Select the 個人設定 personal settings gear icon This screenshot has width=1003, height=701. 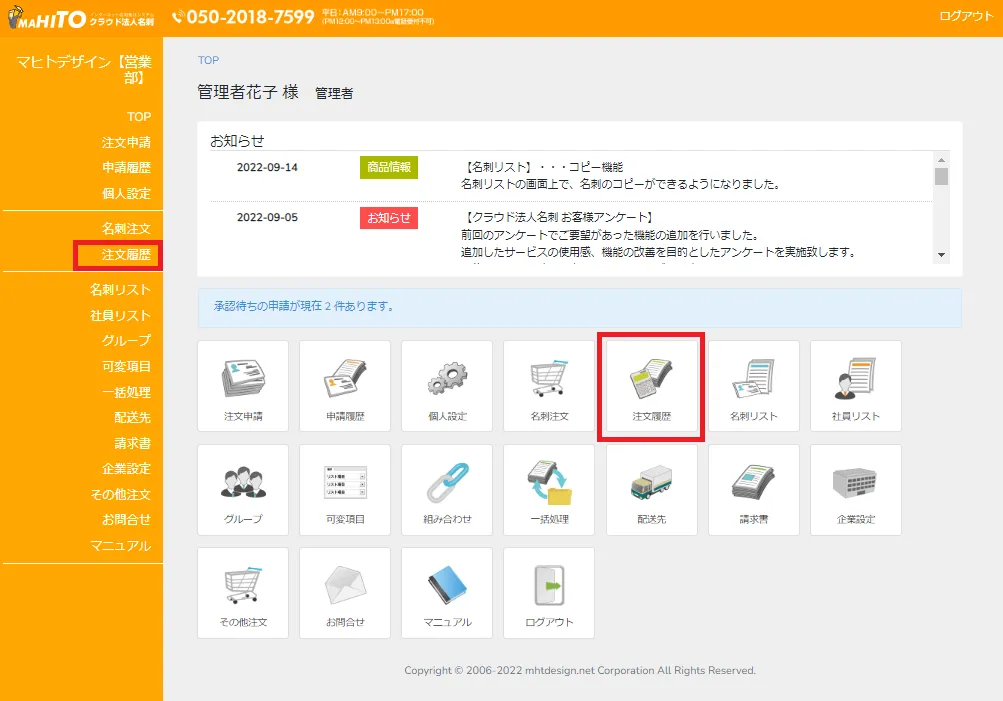446,386
